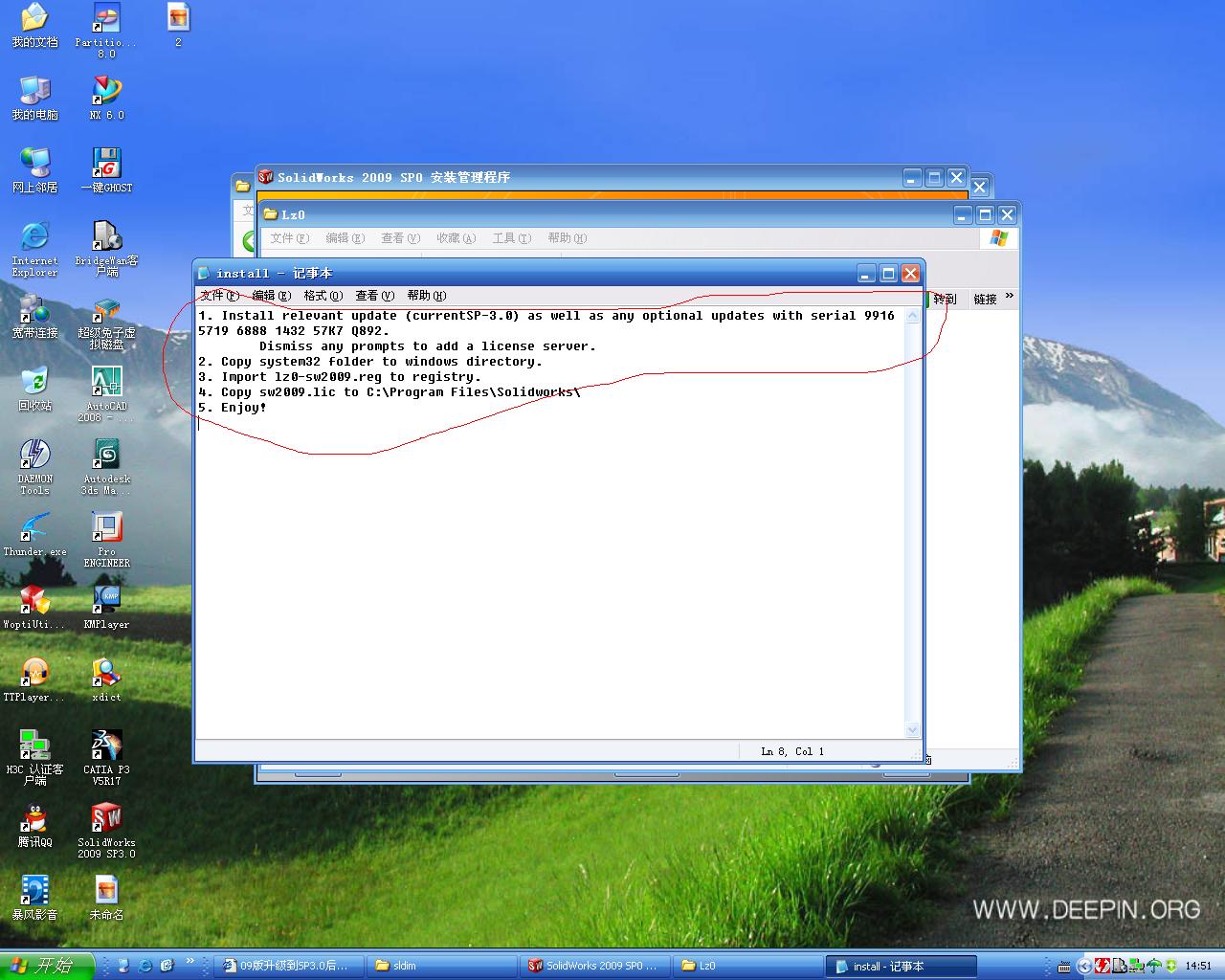Click the install - 记事本 taskbar button
The width and height of the screenshot is (1225, 980).
pos(902,966)
